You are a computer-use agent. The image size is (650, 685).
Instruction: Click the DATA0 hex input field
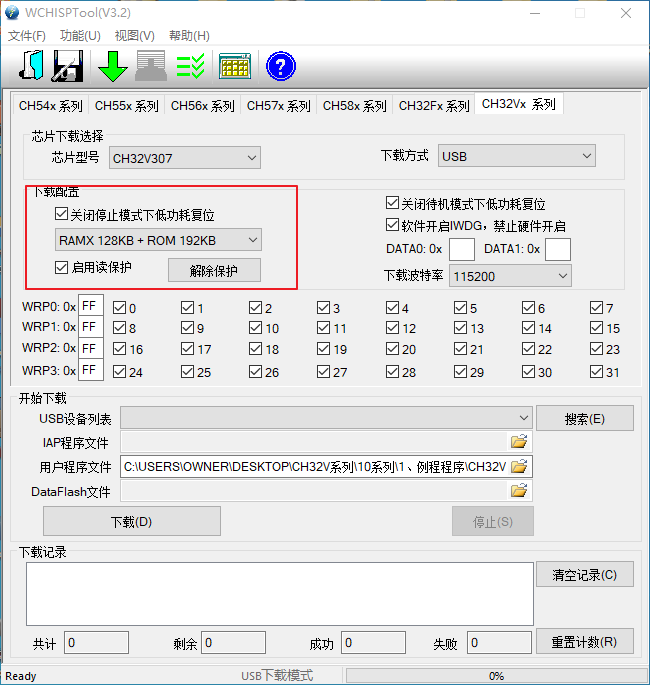tap(462, 249)
